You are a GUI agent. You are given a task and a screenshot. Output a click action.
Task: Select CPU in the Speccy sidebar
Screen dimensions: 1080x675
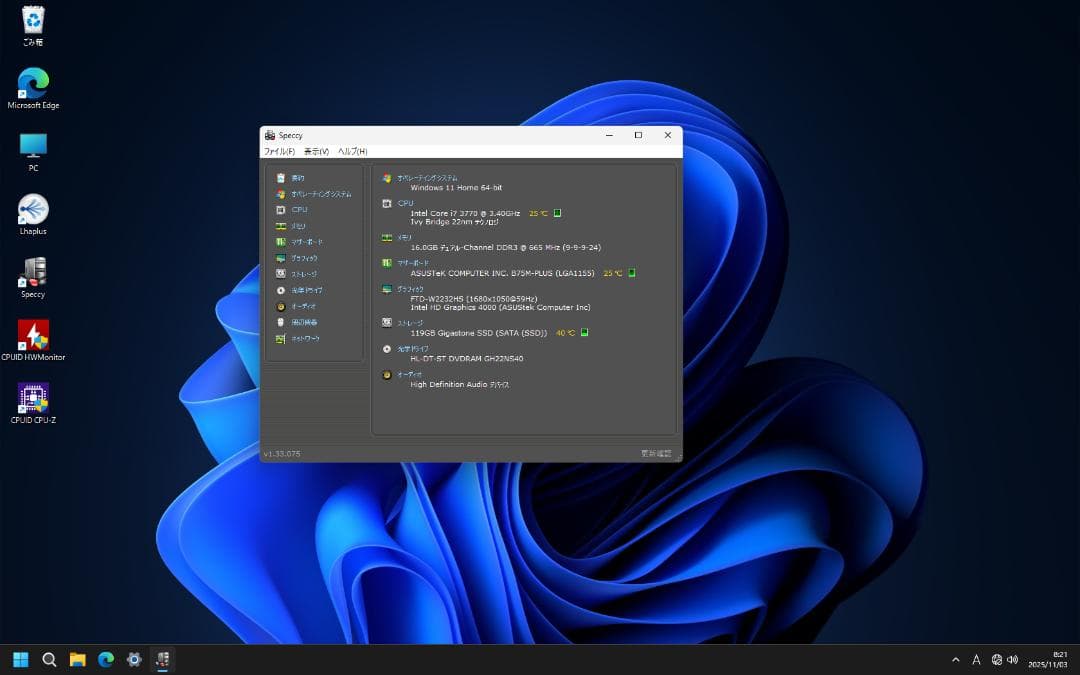tap(299, 210)
